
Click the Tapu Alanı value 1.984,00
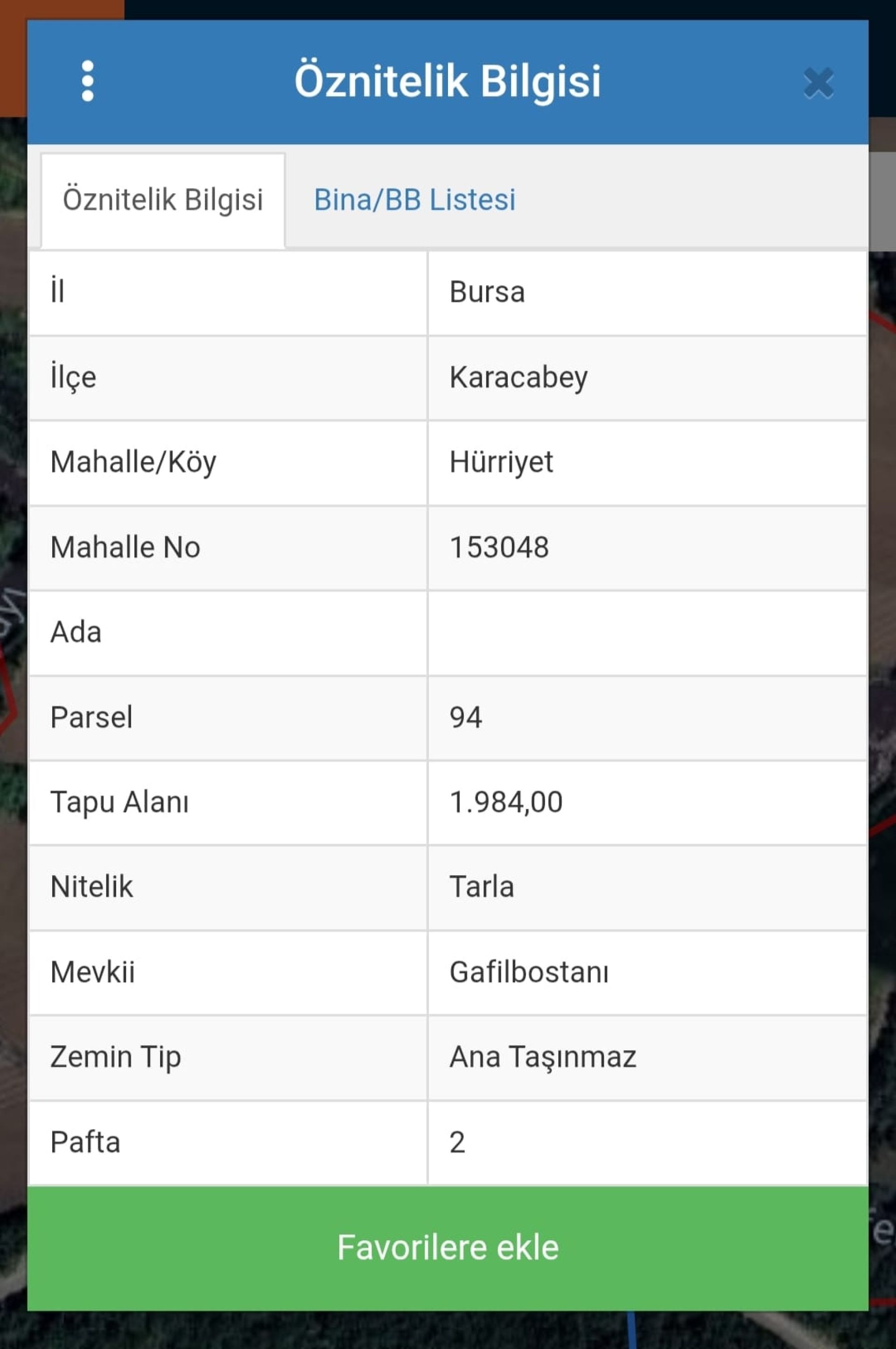[x=506, y=801]
